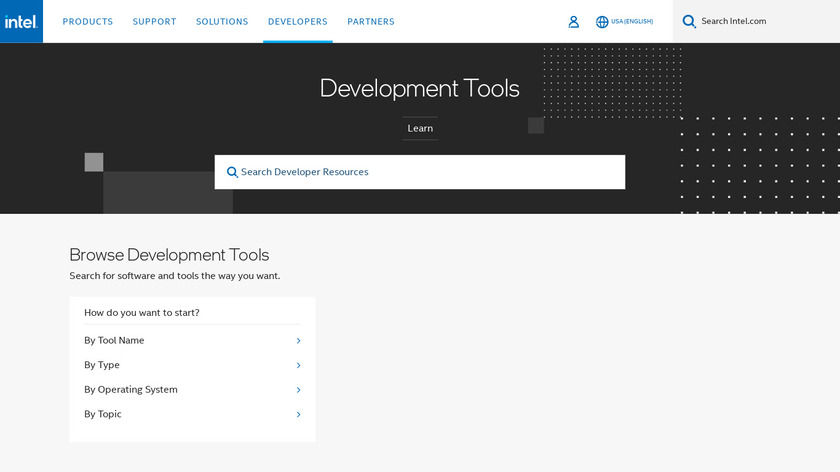Open the user account icon

[573, 21]
